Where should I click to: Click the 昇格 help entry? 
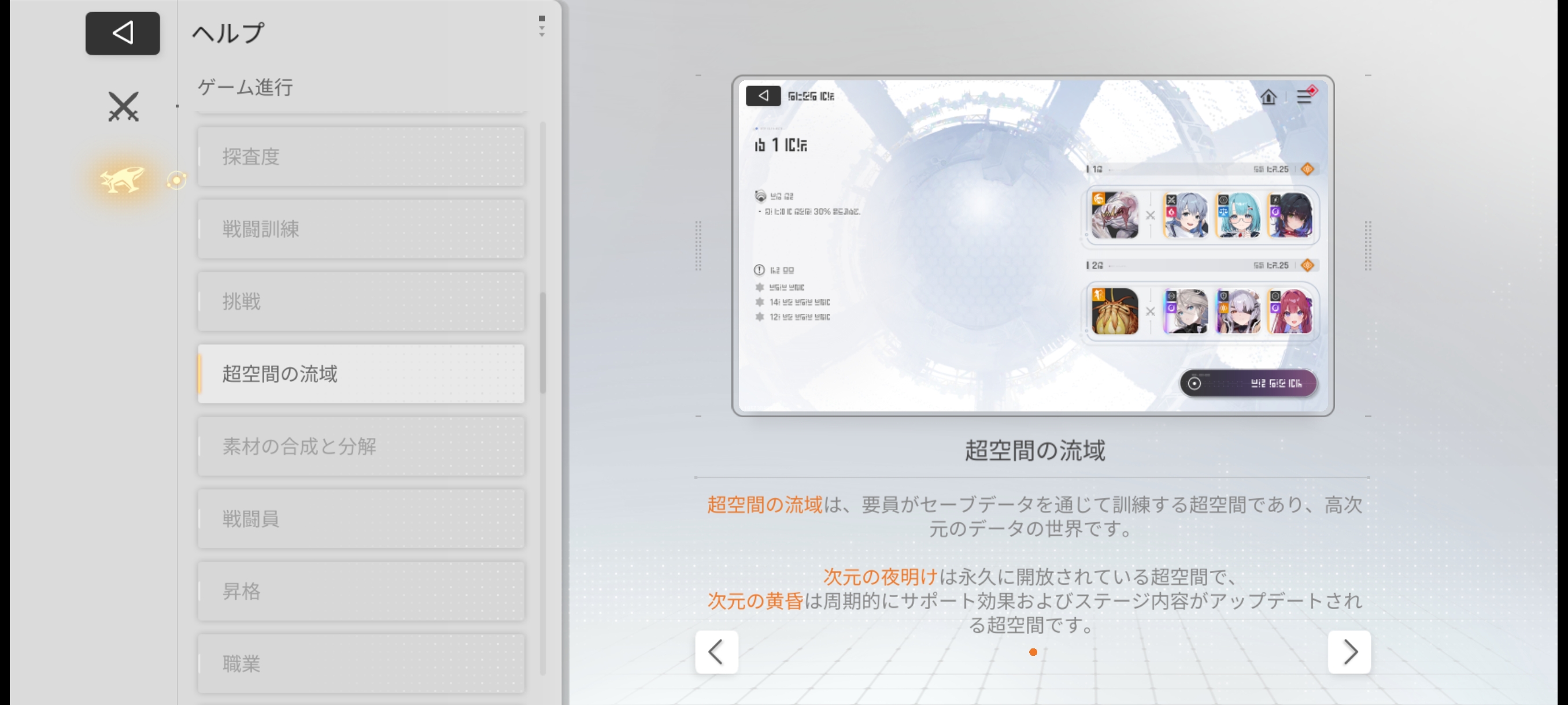click(x=361, y=591)
